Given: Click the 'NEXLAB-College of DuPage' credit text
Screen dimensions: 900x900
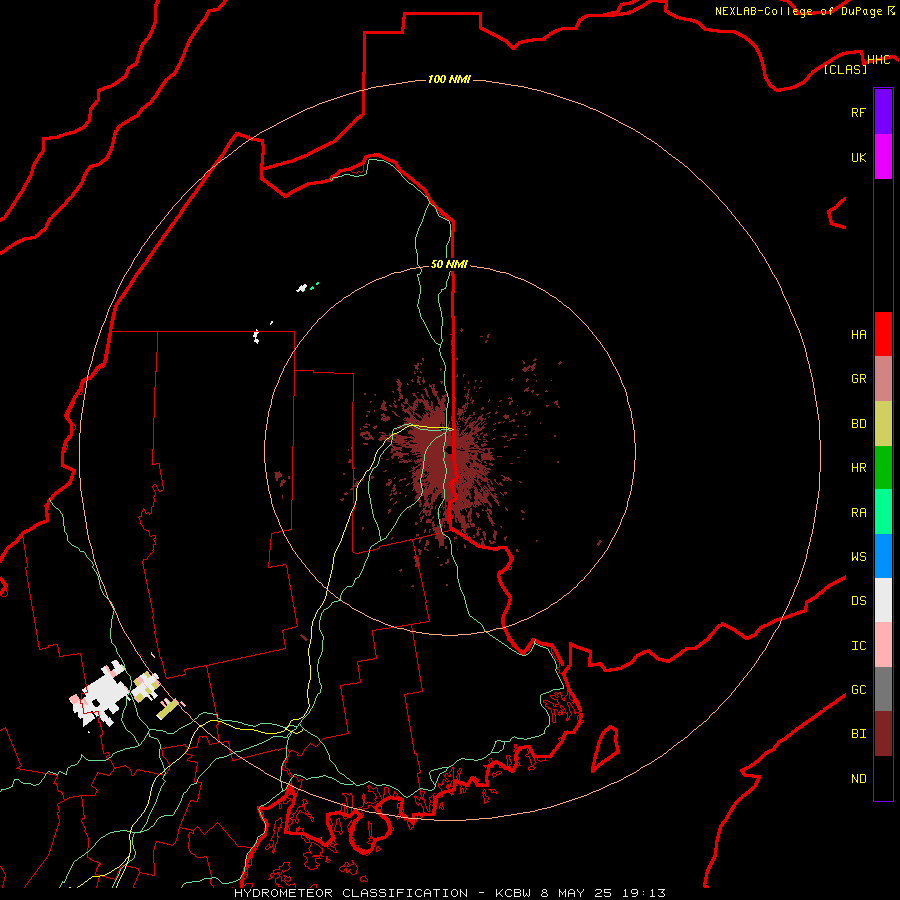Looking at the screenshot, I should (x=800, y=11).
